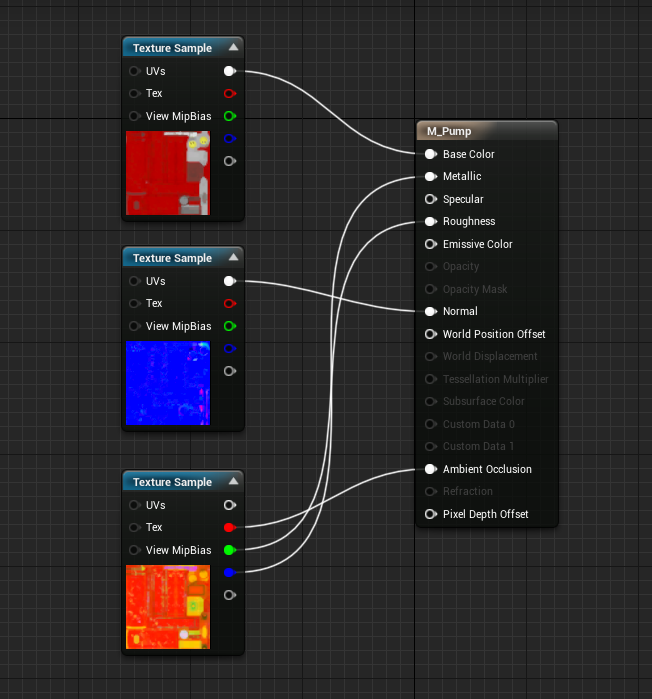Click the Pixel Depth Offset pin
Image resolution: width=652 pixels, height=699 pixels.
click(431, 514)
